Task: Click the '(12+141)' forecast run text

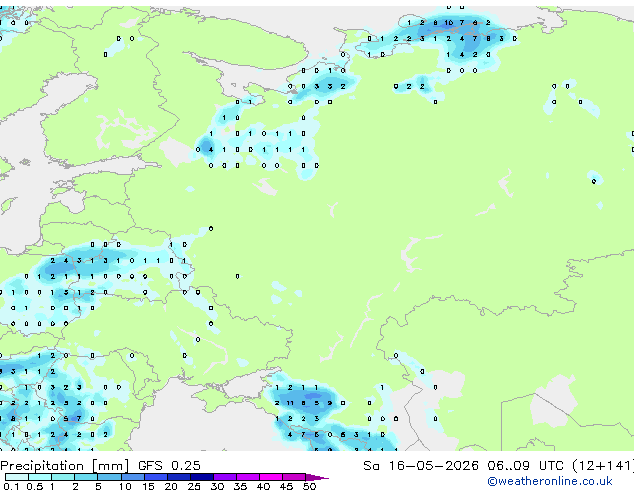Action: 603,466
